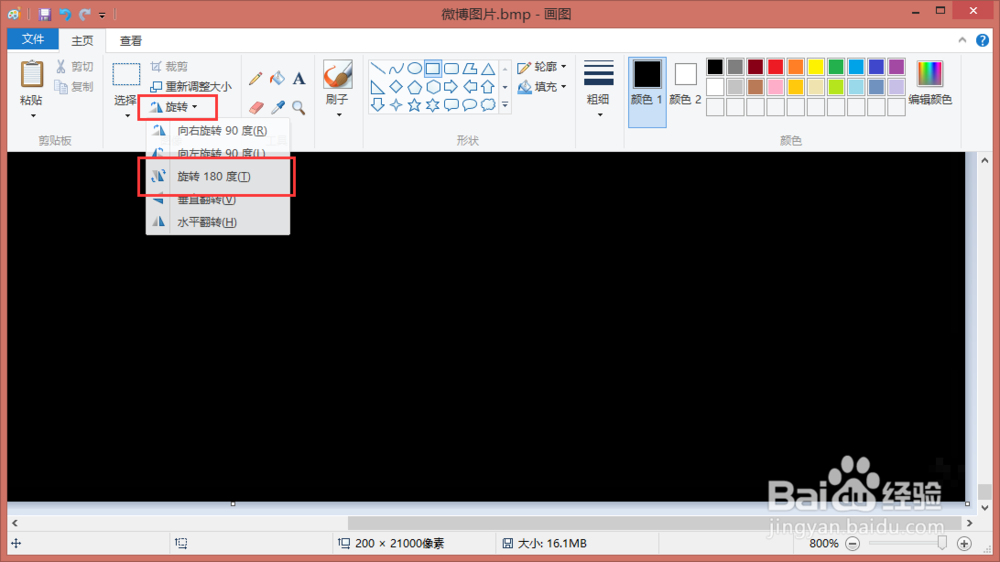
Task: Choose the Triangle shape
Action: click(x=489, y=68)
